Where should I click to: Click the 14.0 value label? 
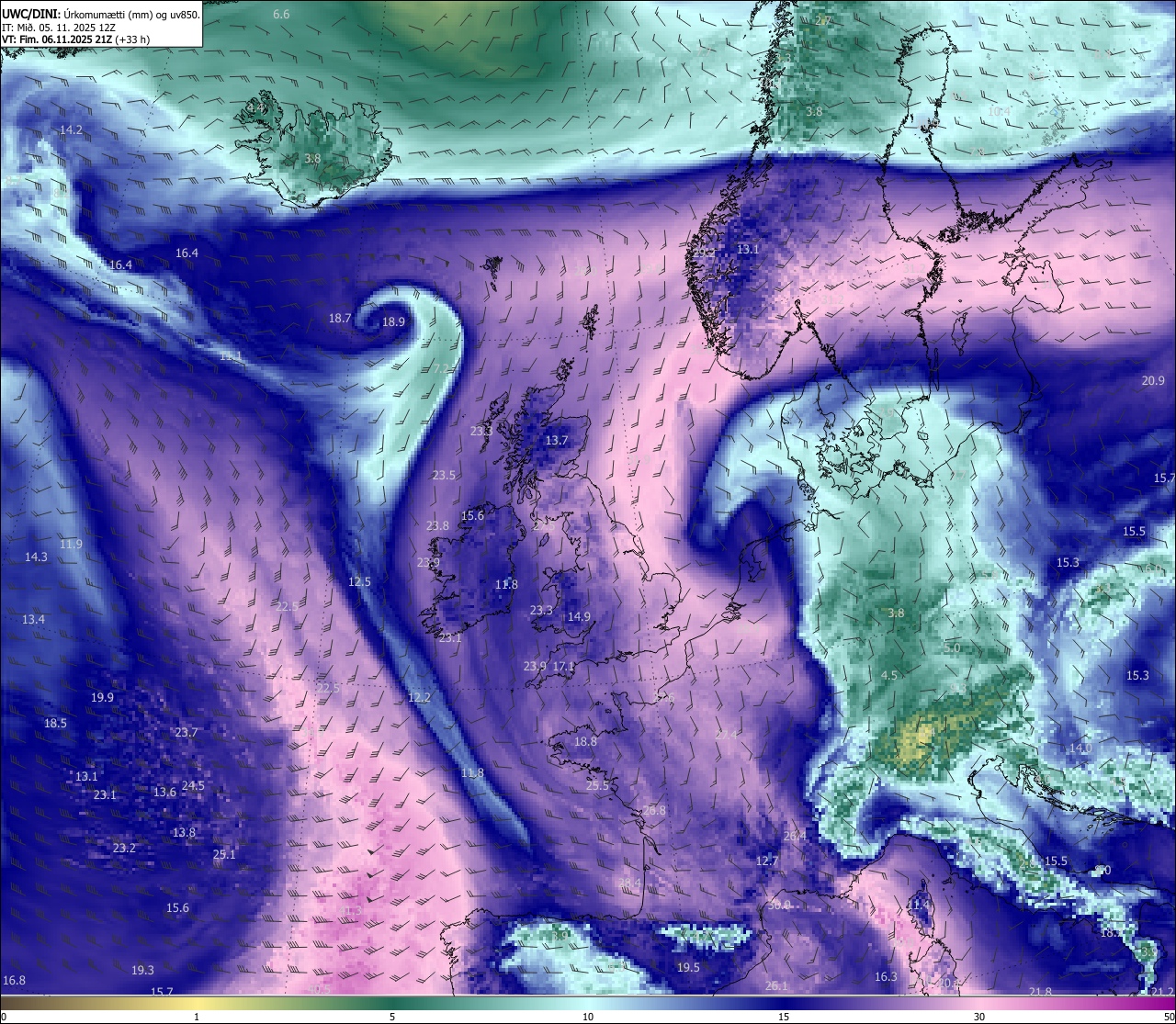tap(1080, 748)
